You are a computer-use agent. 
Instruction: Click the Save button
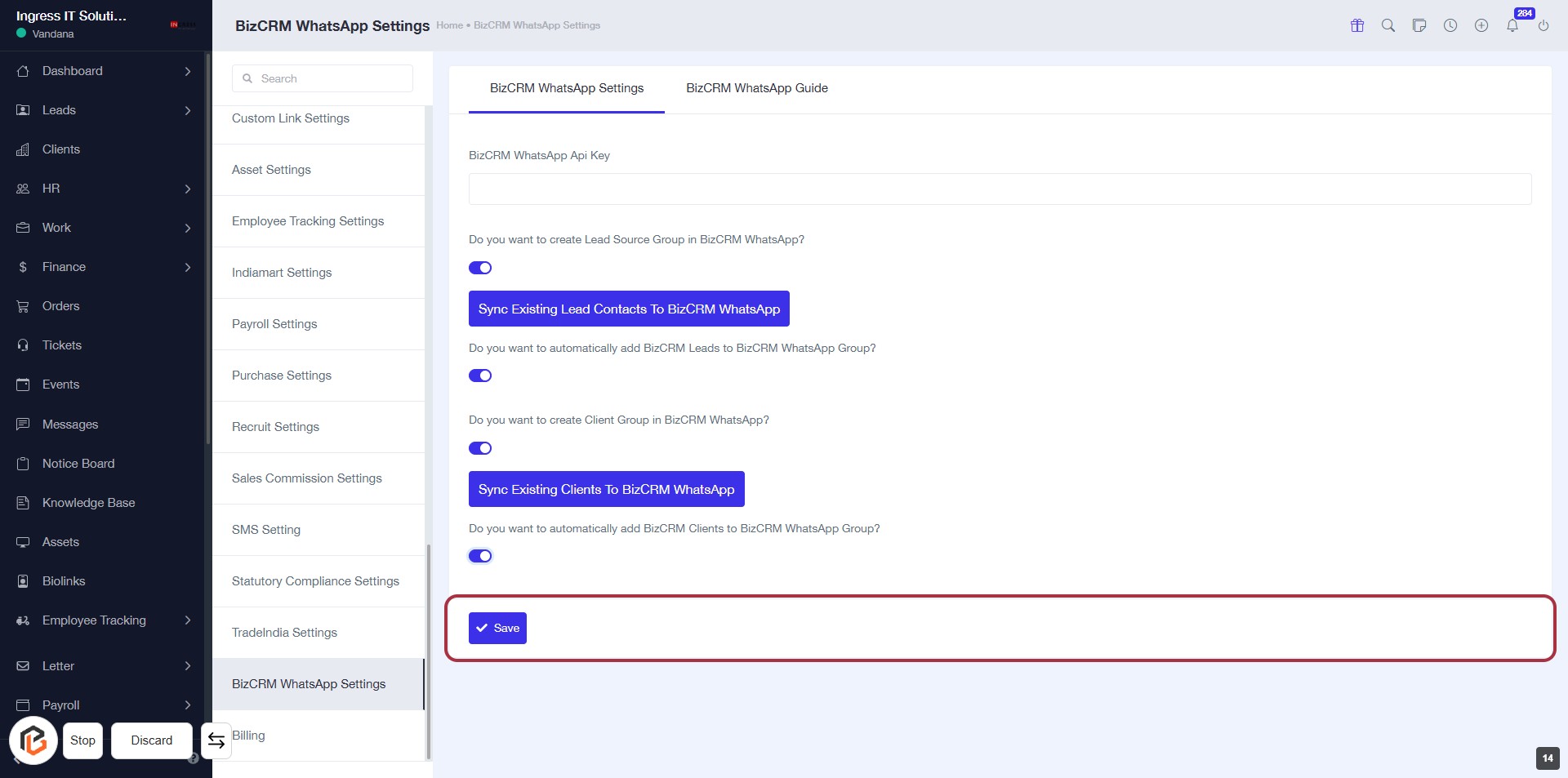[x=497, y=628]
